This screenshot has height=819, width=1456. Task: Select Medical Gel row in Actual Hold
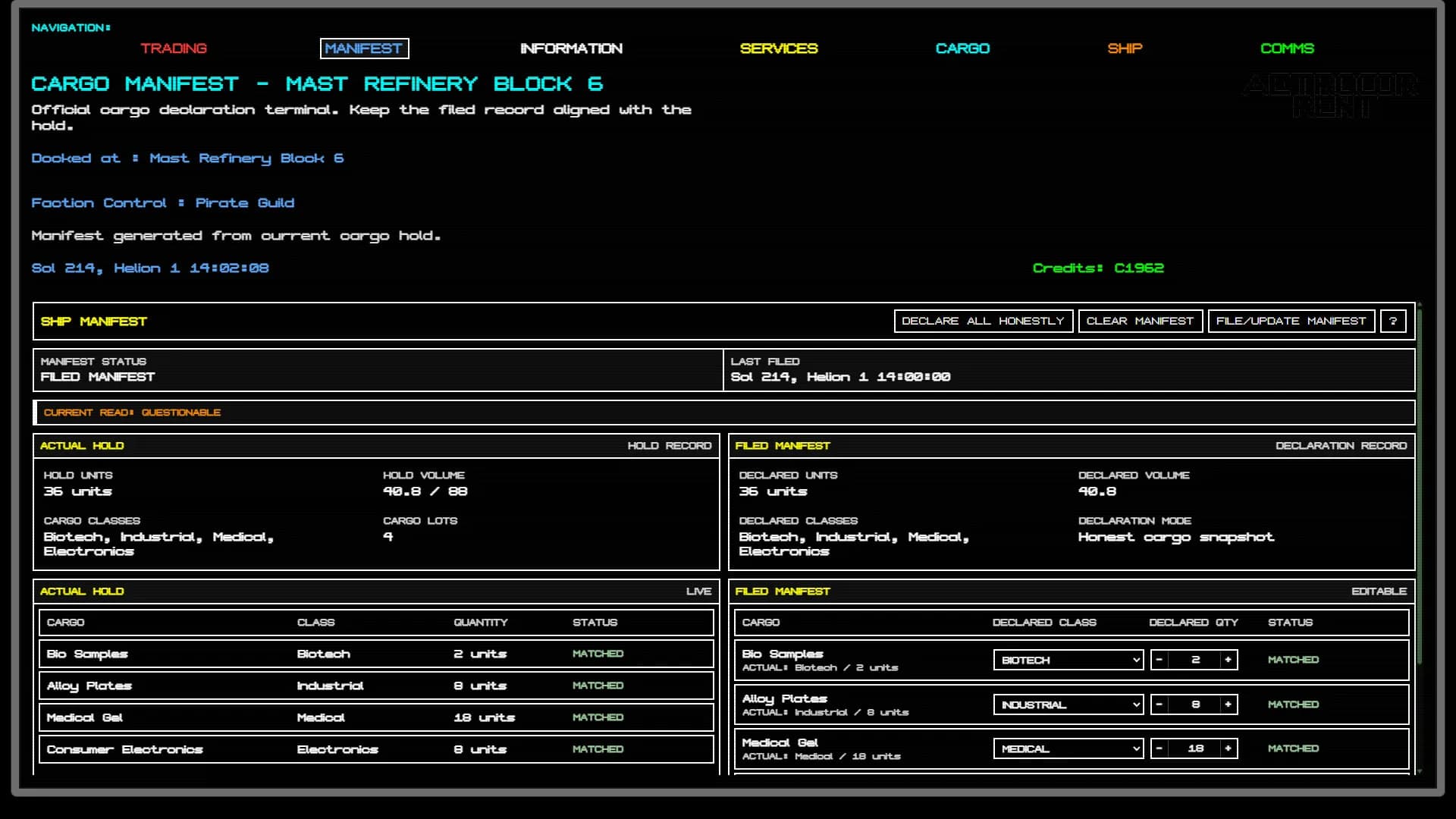pos(376,717)
